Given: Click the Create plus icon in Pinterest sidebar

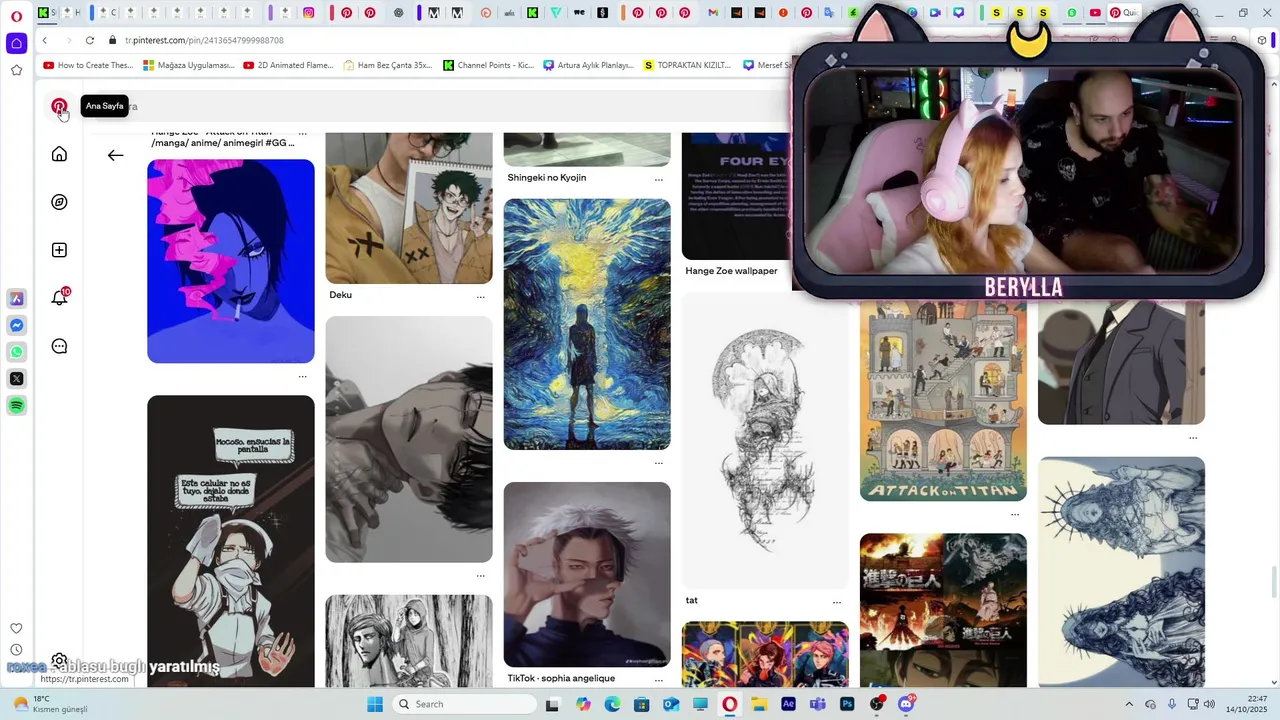Looking at the screenshot, I should (x=59, y=250).
